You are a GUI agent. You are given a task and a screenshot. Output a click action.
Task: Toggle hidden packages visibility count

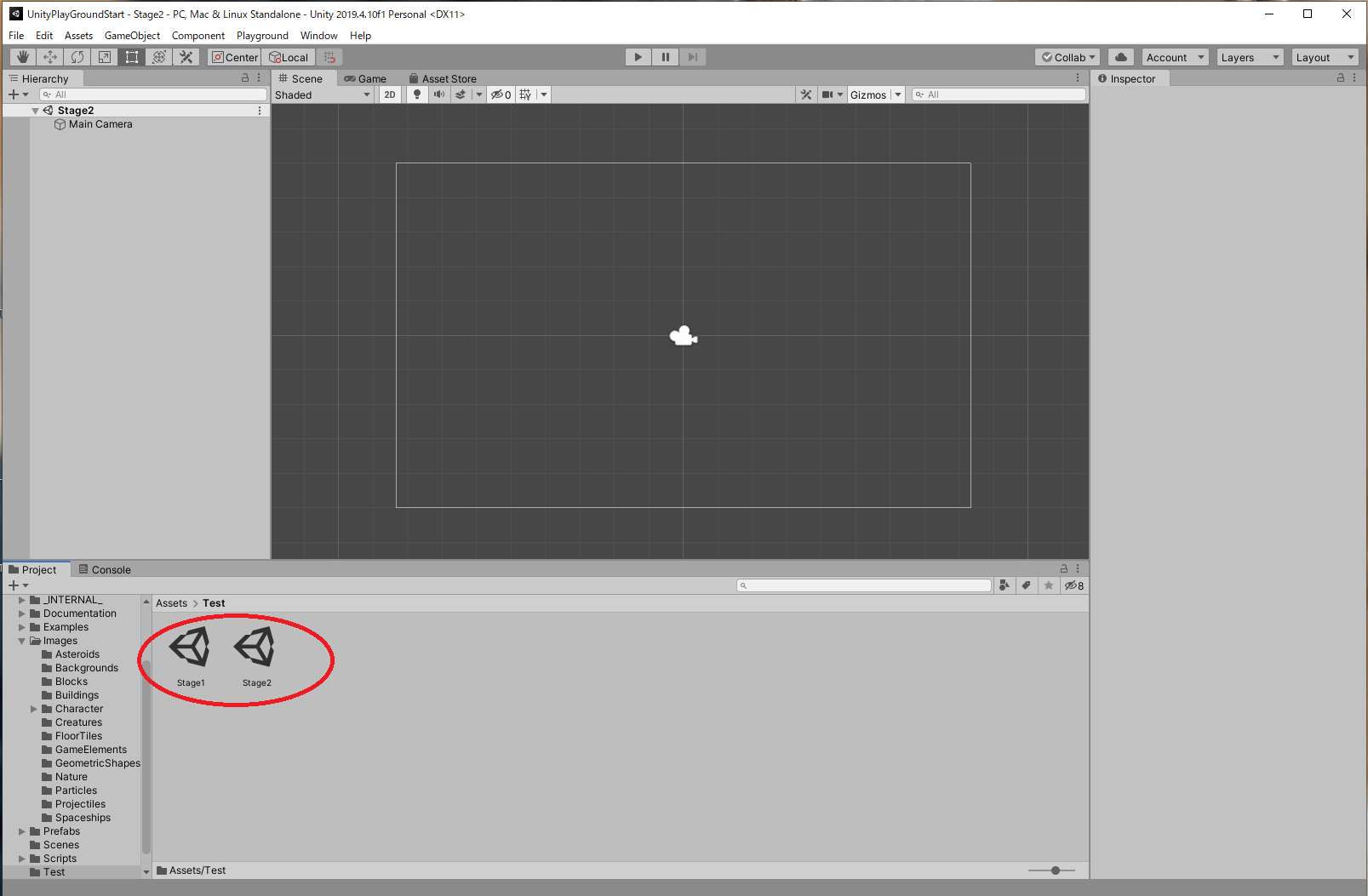1074,585
